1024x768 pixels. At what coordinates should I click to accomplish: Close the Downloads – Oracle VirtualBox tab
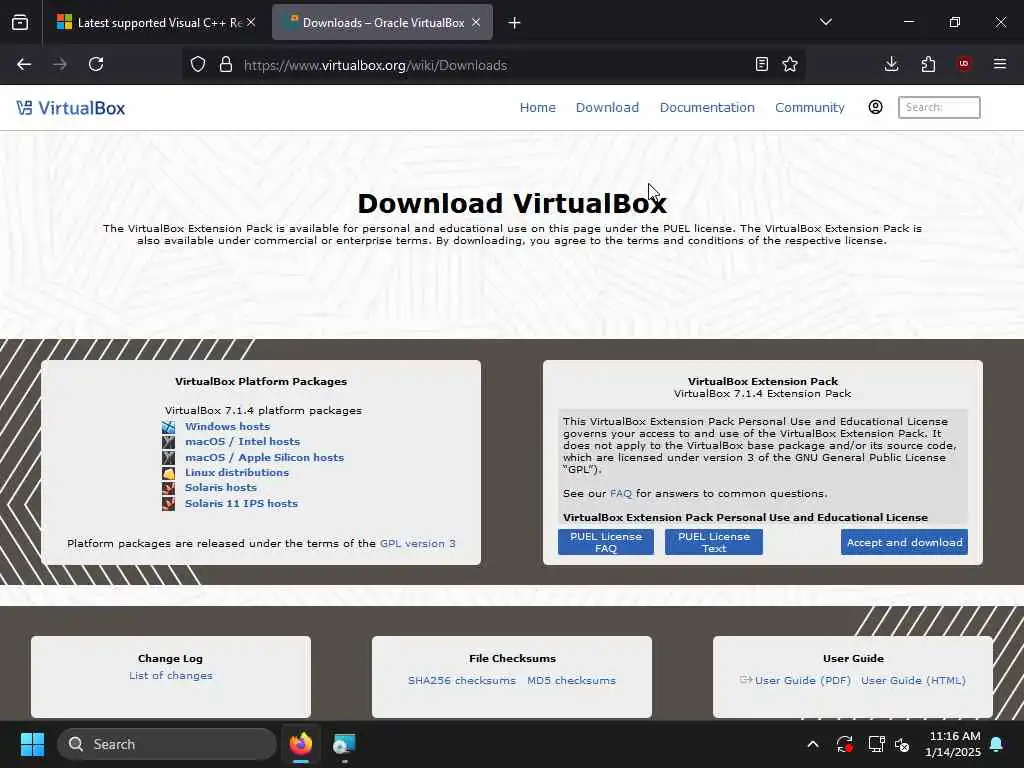[476, 22]
